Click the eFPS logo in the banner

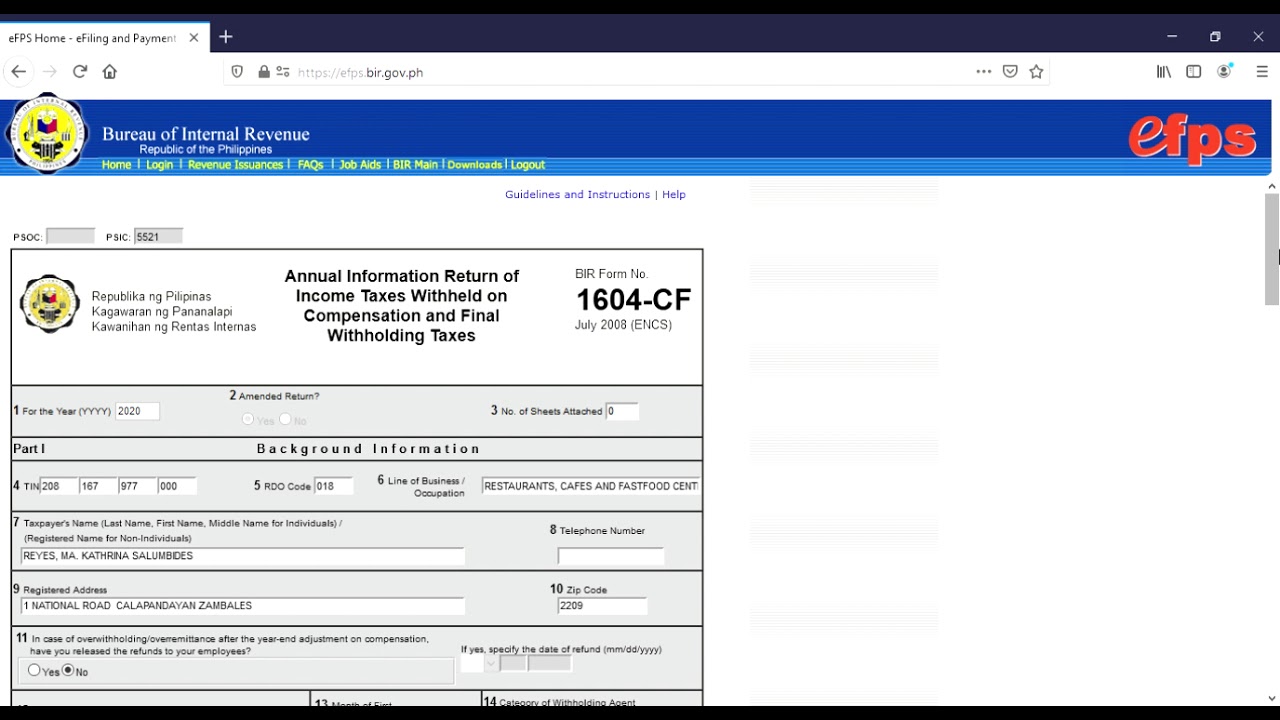pyautogui.click(x=1192, y=138)
